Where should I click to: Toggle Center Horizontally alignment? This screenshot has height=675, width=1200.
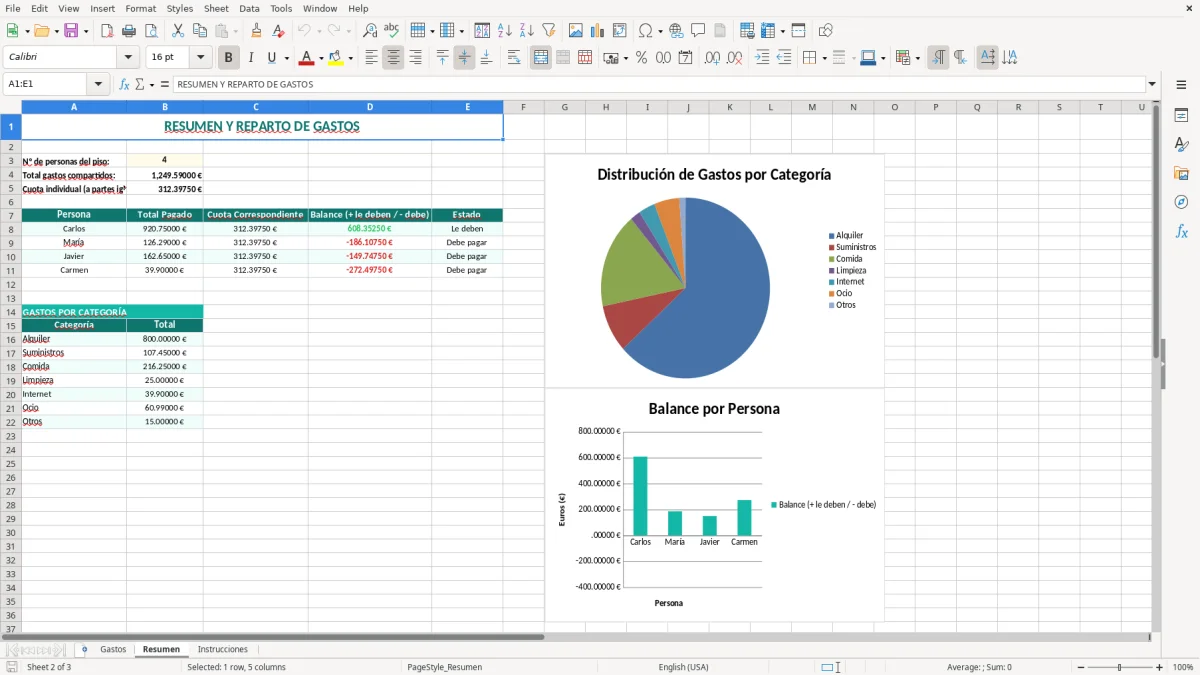(393, 58)
